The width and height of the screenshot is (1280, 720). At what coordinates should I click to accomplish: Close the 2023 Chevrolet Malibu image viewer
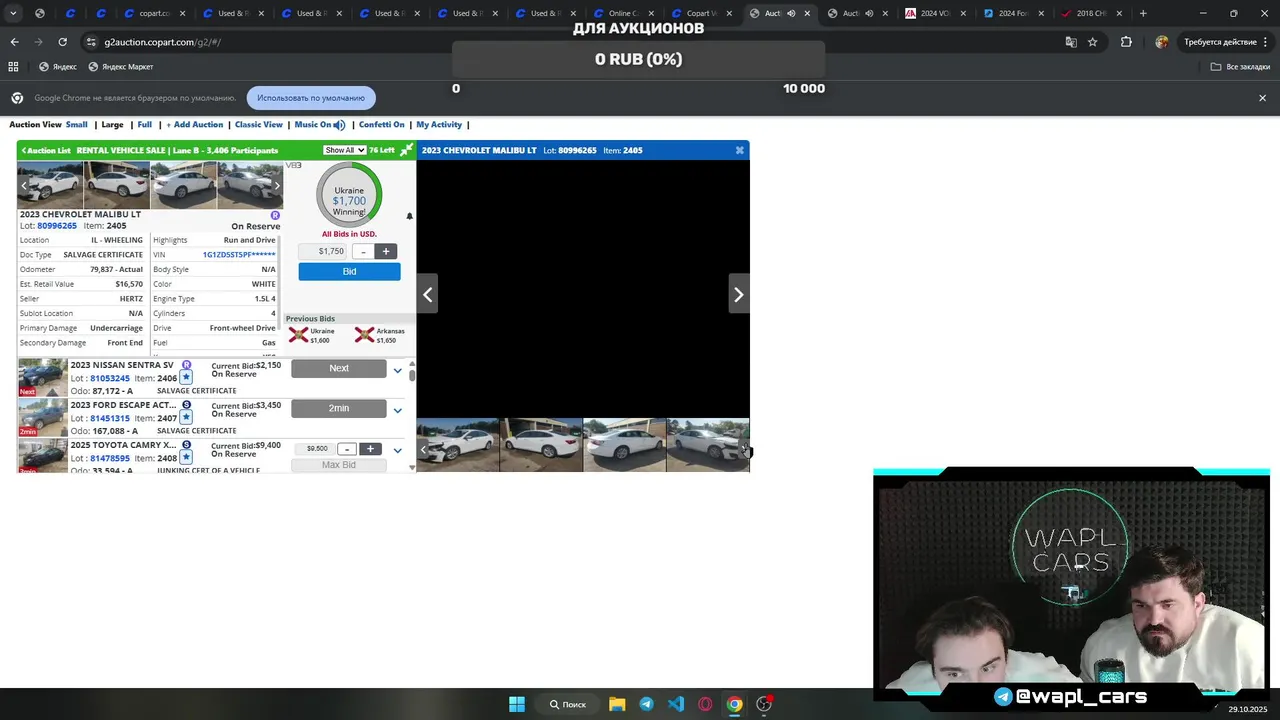[739, 150]
